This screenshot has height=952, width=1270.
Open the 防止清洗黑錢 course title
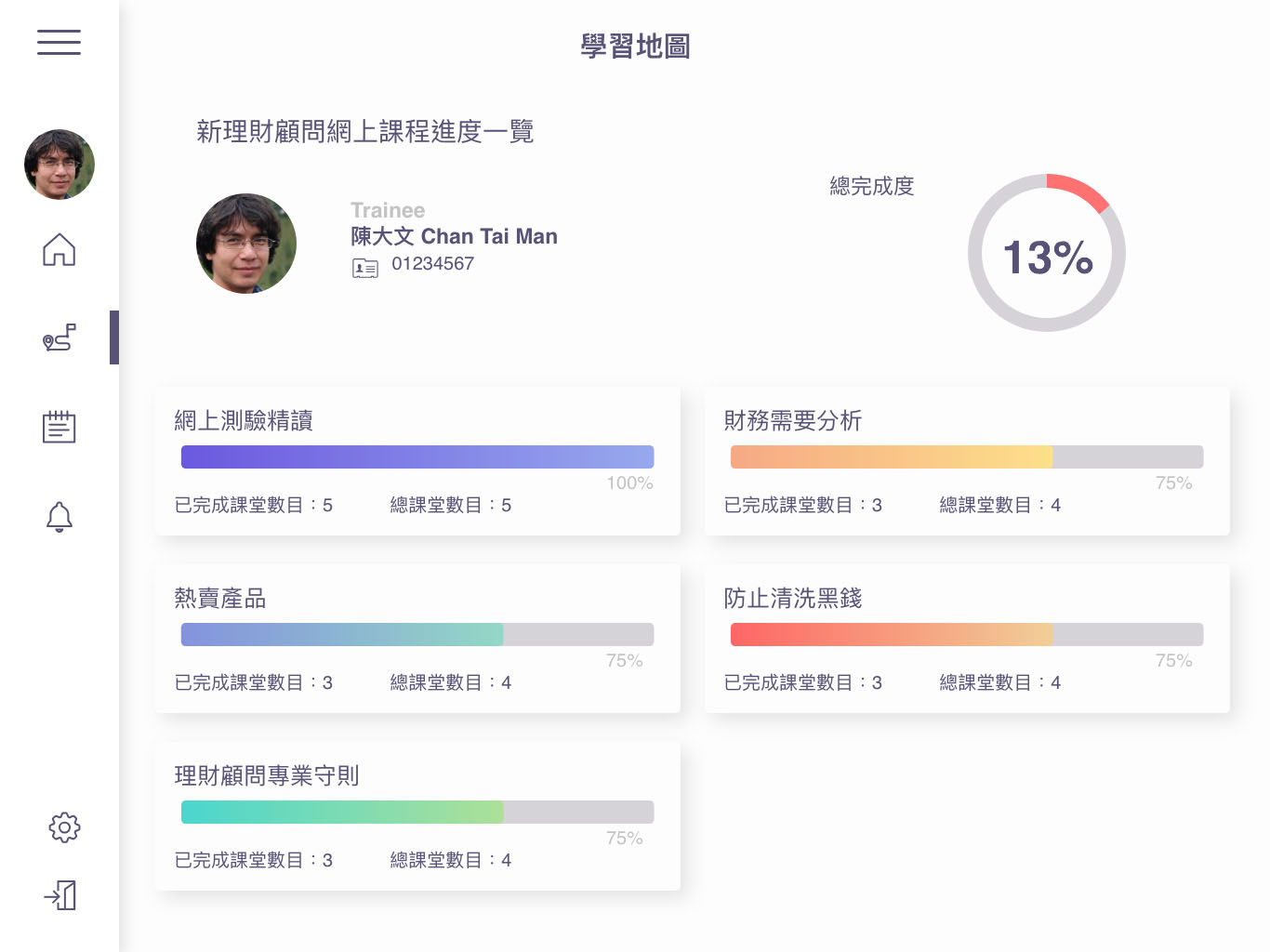pyautogui.click(x=793, y=599)
